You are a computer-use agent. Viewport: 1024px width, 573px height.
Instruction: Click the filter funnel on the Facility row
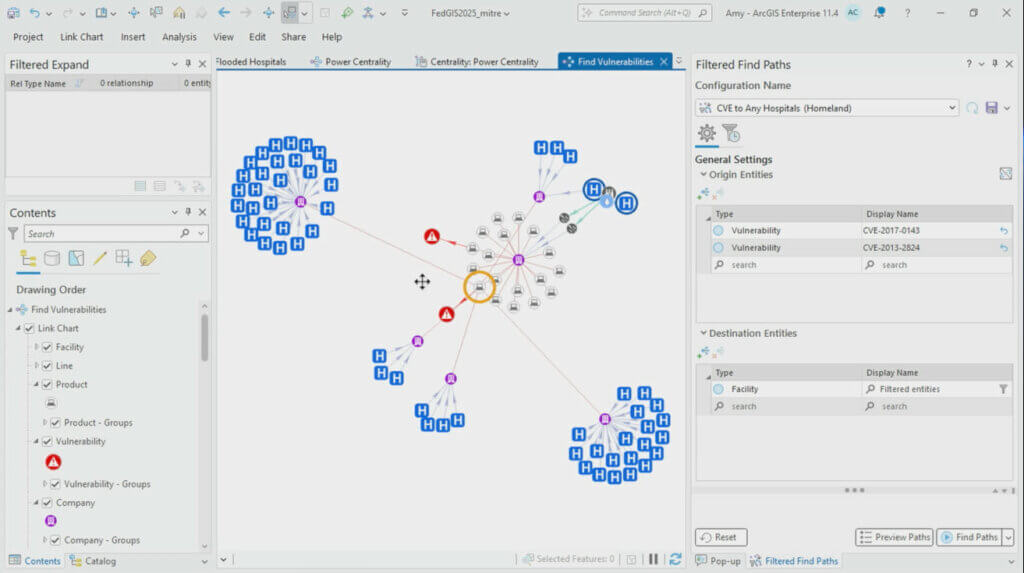point(1003,389)
